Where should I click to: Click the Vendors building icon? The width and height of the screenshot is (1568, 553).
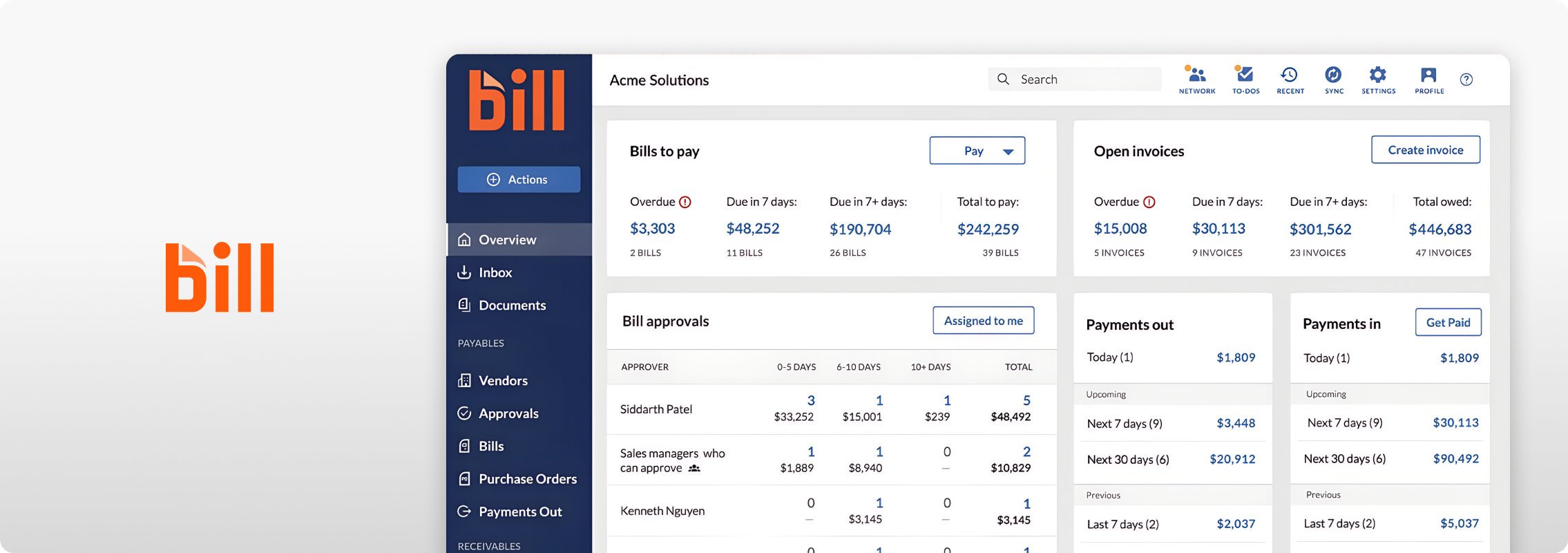pyautogui.click(x=464, y=380)
